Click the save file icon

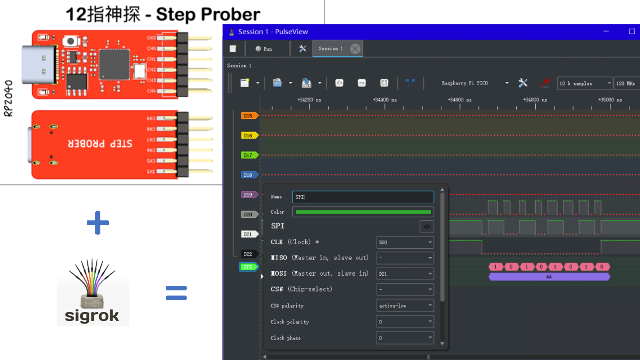click(306, 83)
